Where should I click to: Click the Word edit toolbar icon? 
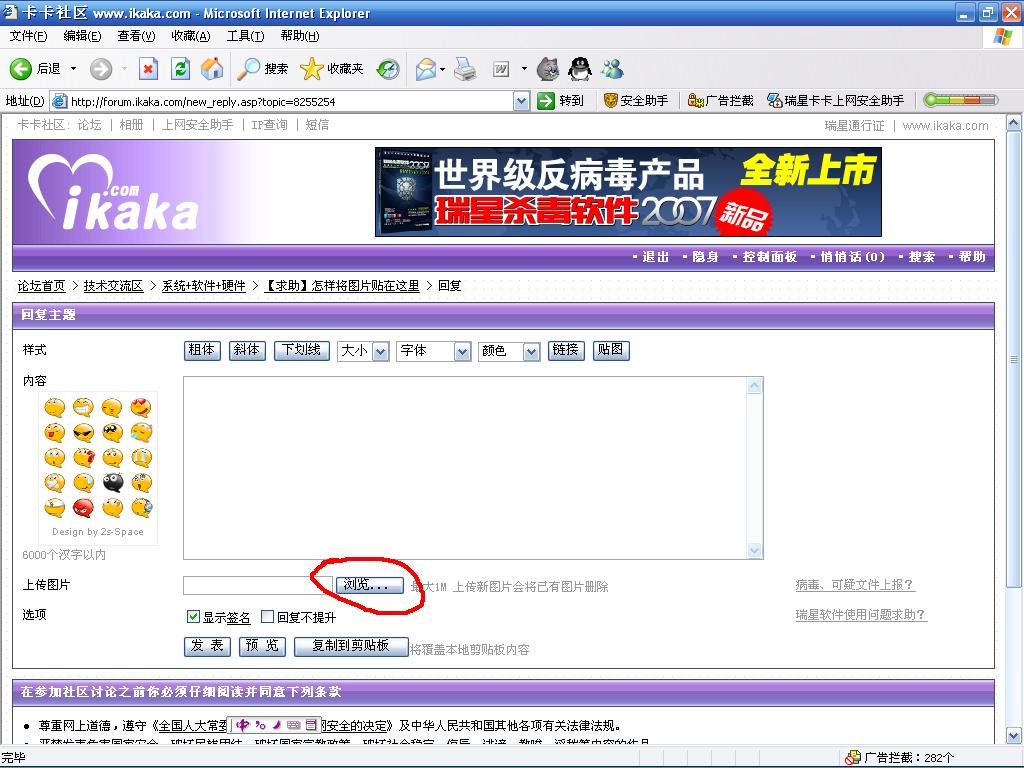point(501,69)
